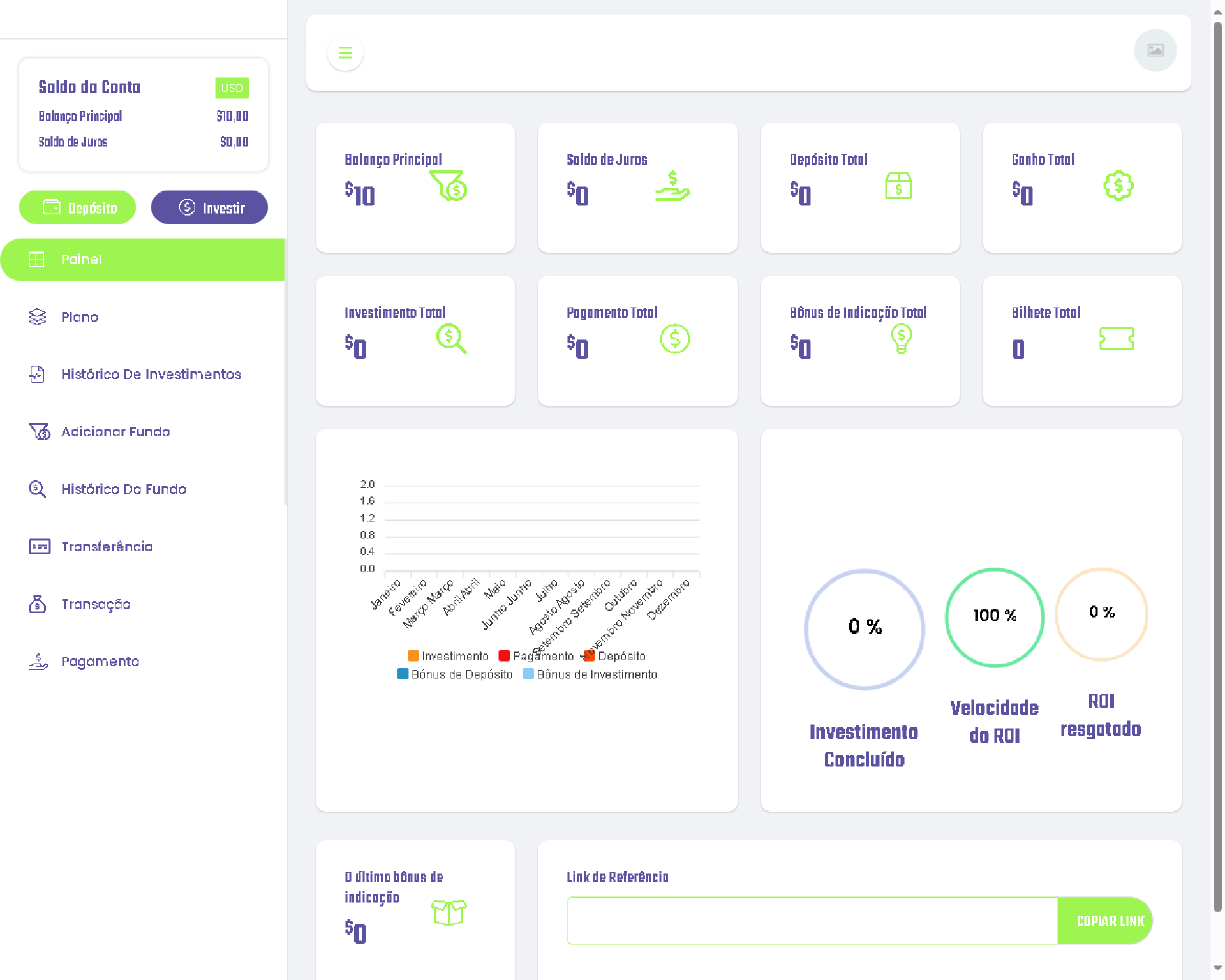Go to Transferência page

107,547
